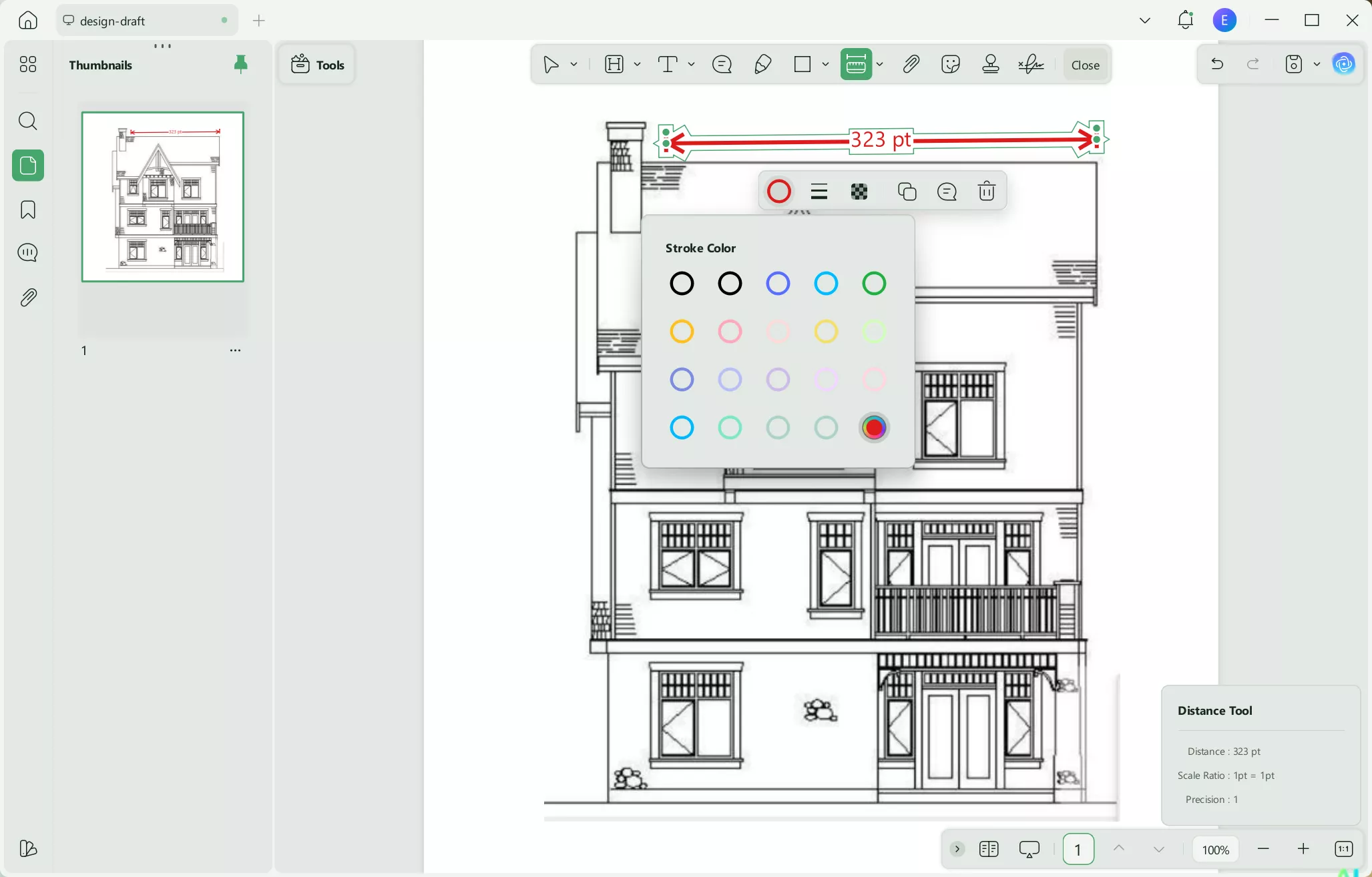Viewport: 1372px width, 877px height.
Task: Click the Close toolbar button
Action: (x=1085, y=65)
